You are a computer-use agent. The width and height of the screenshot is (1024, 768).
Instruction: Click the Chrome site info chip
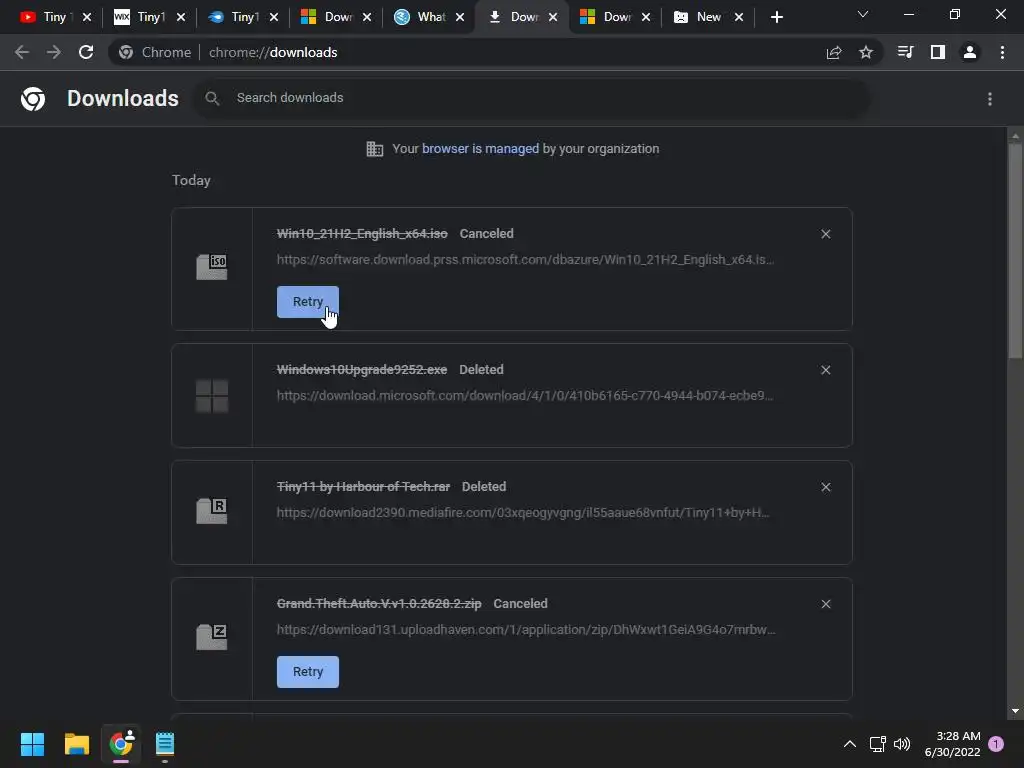coord(155,52)
